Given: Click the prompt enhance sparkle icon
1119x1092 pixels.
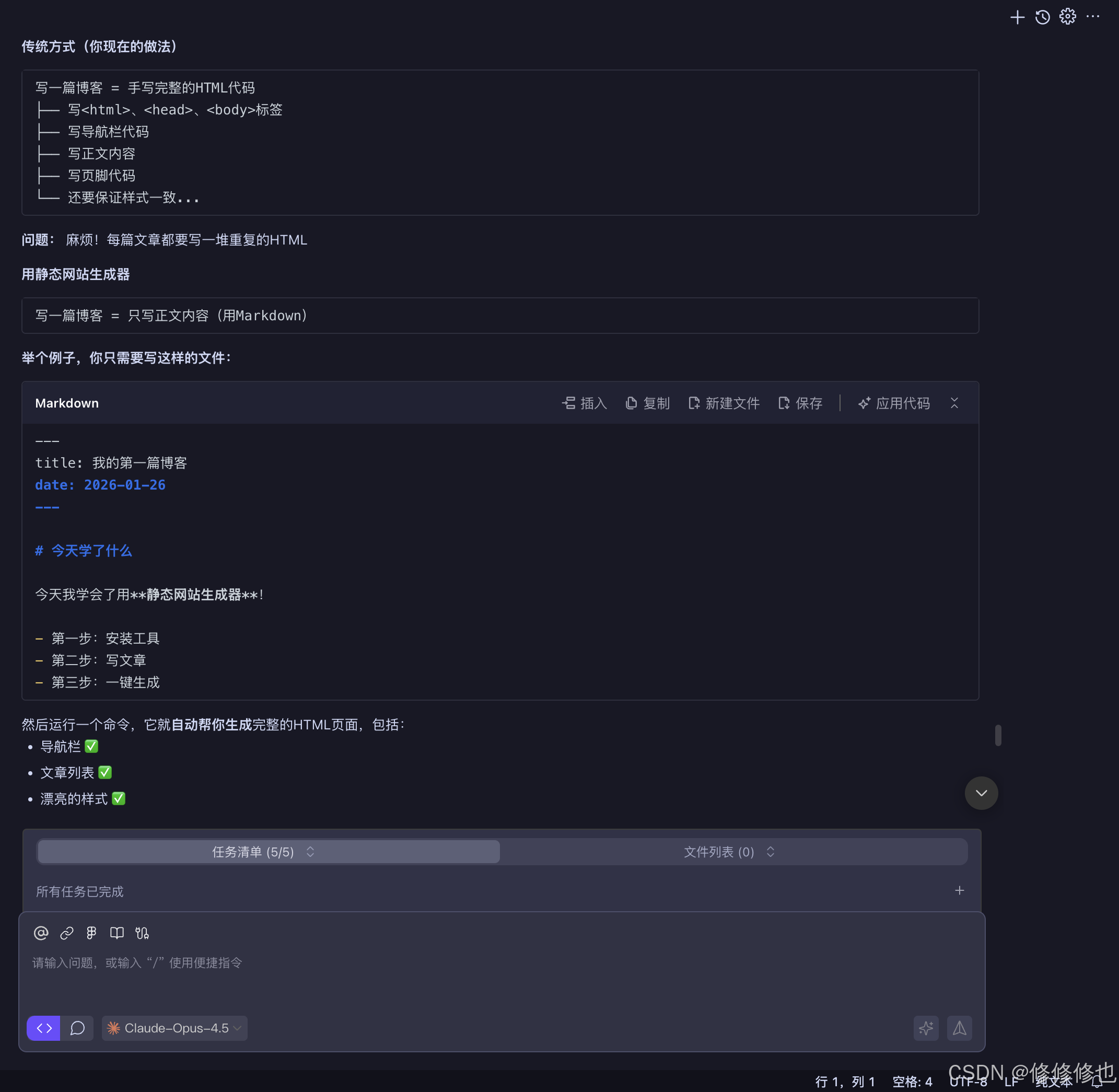Looking at the screenshot, I should (926, 1028).
